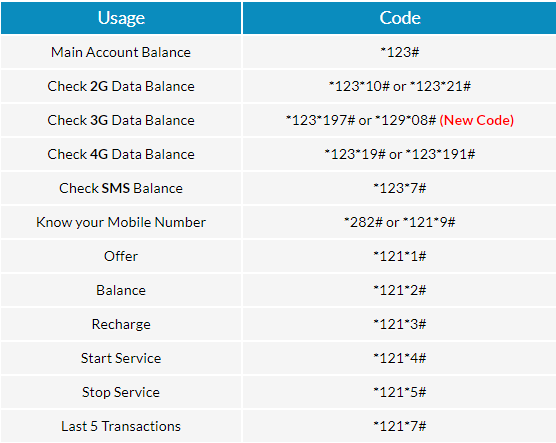Screen dimensions: 556x443
Task: Click 'Check 4G Data Balance' row label
Action: click(x=121, y=154)
